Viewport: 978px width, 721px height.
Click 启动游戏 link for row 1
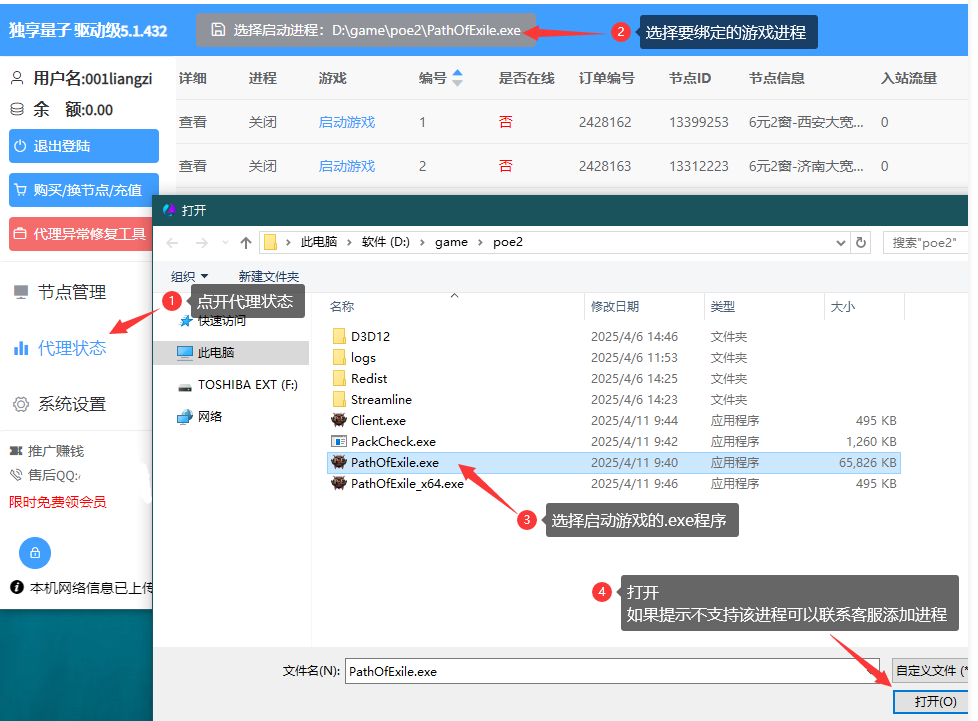point(347,122)
